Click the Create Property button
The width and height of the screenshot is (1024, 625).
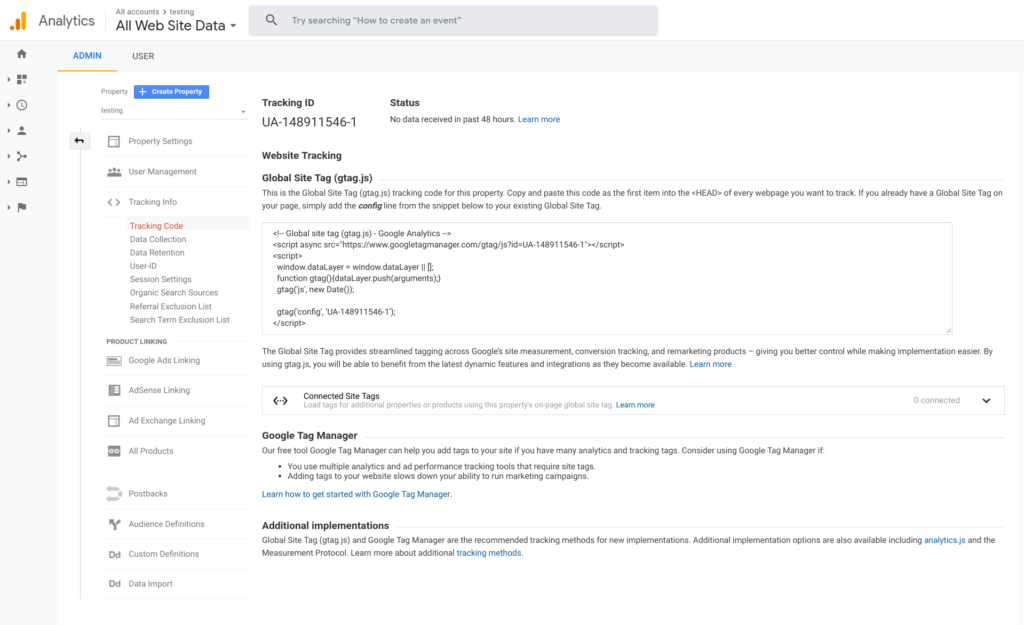[171, 92]
